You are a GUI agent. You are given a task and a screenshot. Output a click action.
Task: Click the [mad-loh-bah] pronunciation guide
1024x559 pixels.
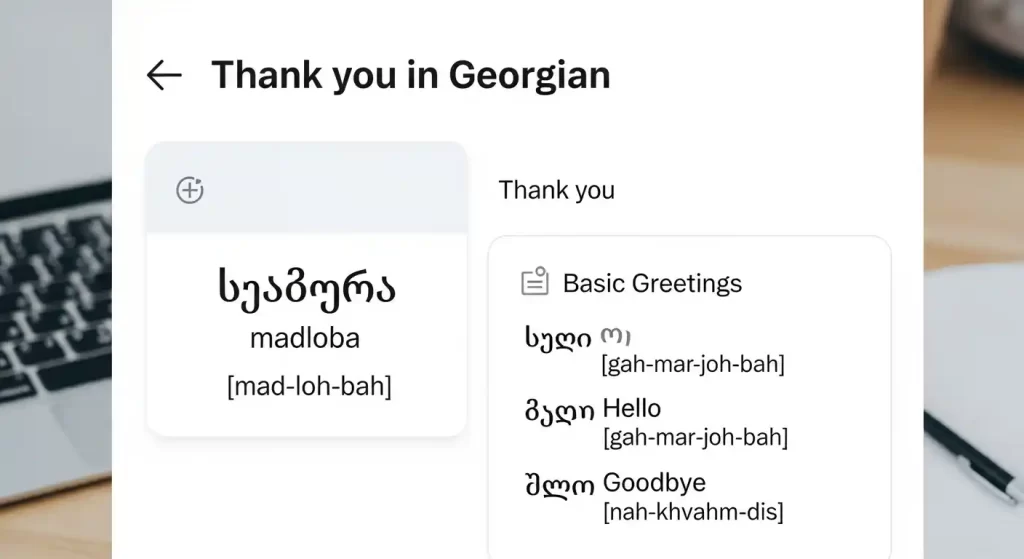pyautogui.click(x=309, y=386)
